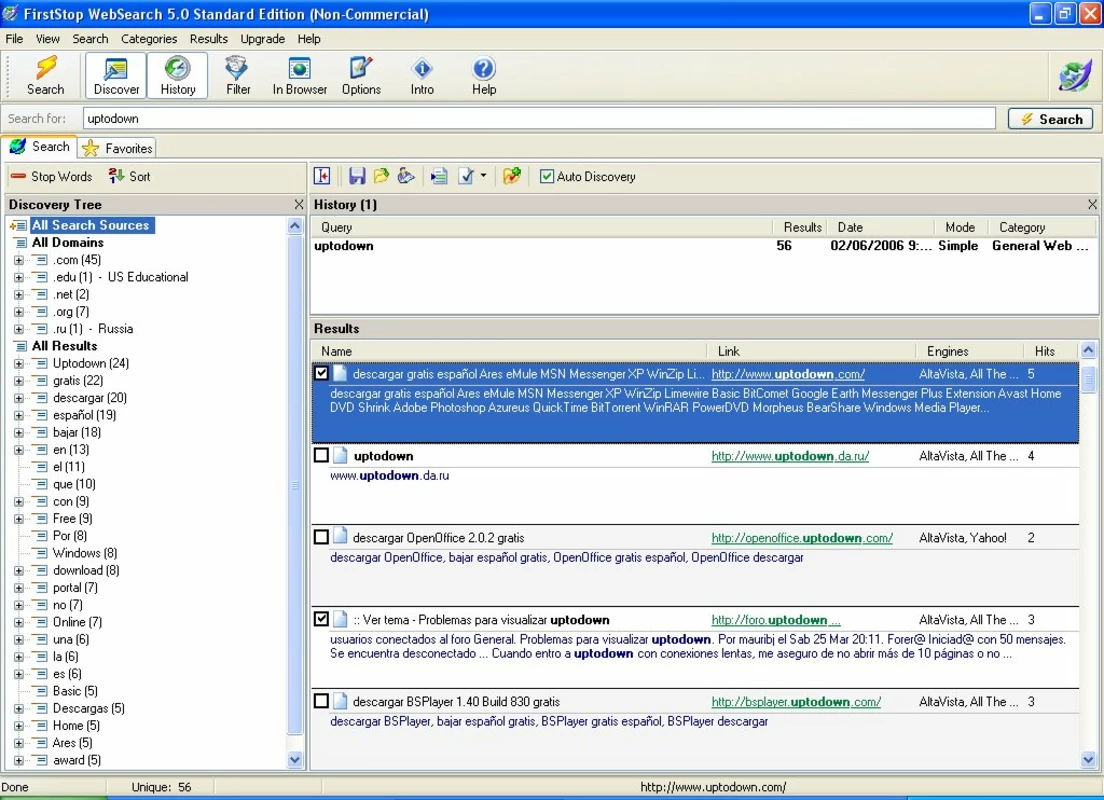Switch to the Favorites tab
This screenshot has width=1104, height=800.
click(x=118, y=148)
